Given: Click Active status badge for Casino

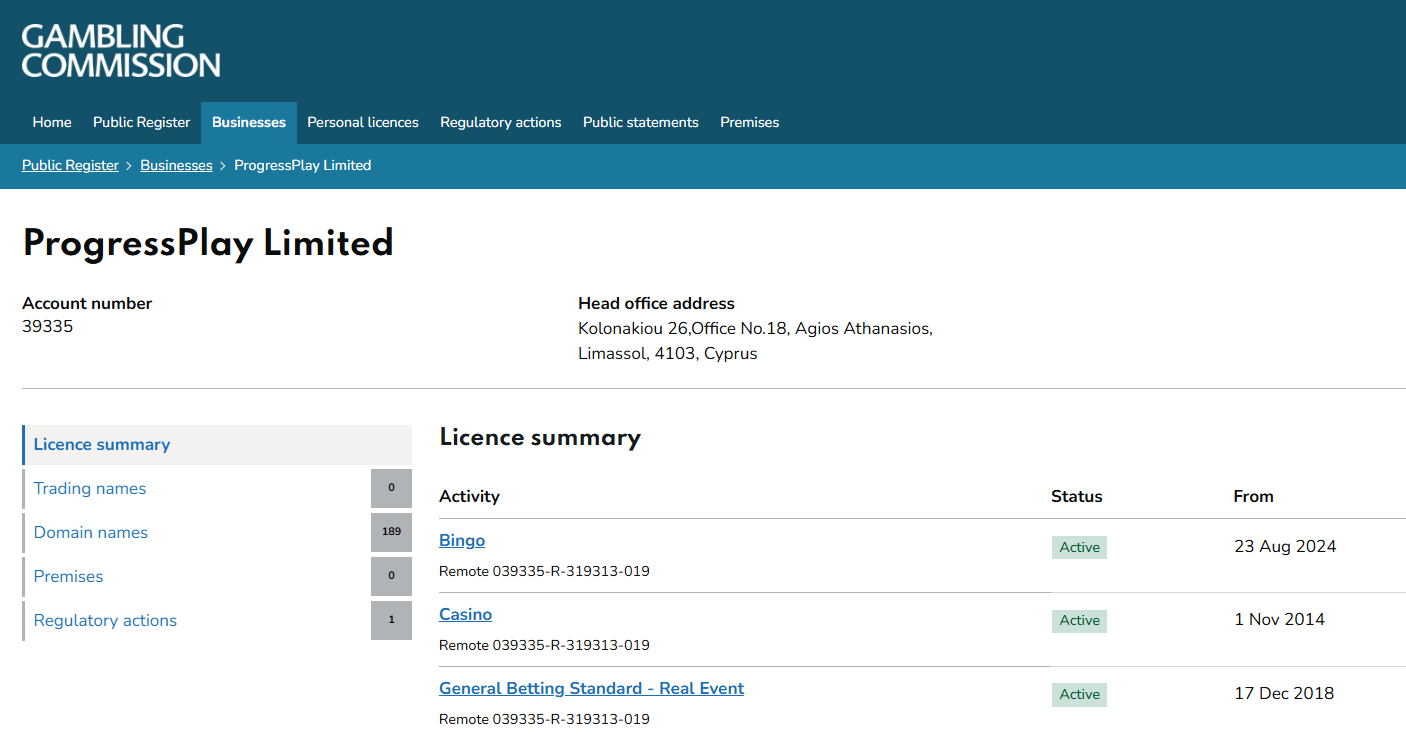Looking at the screenshot, I should [1079, 620].
